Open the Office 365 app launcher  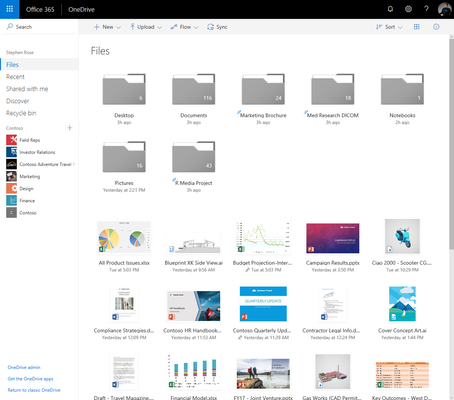10,9
